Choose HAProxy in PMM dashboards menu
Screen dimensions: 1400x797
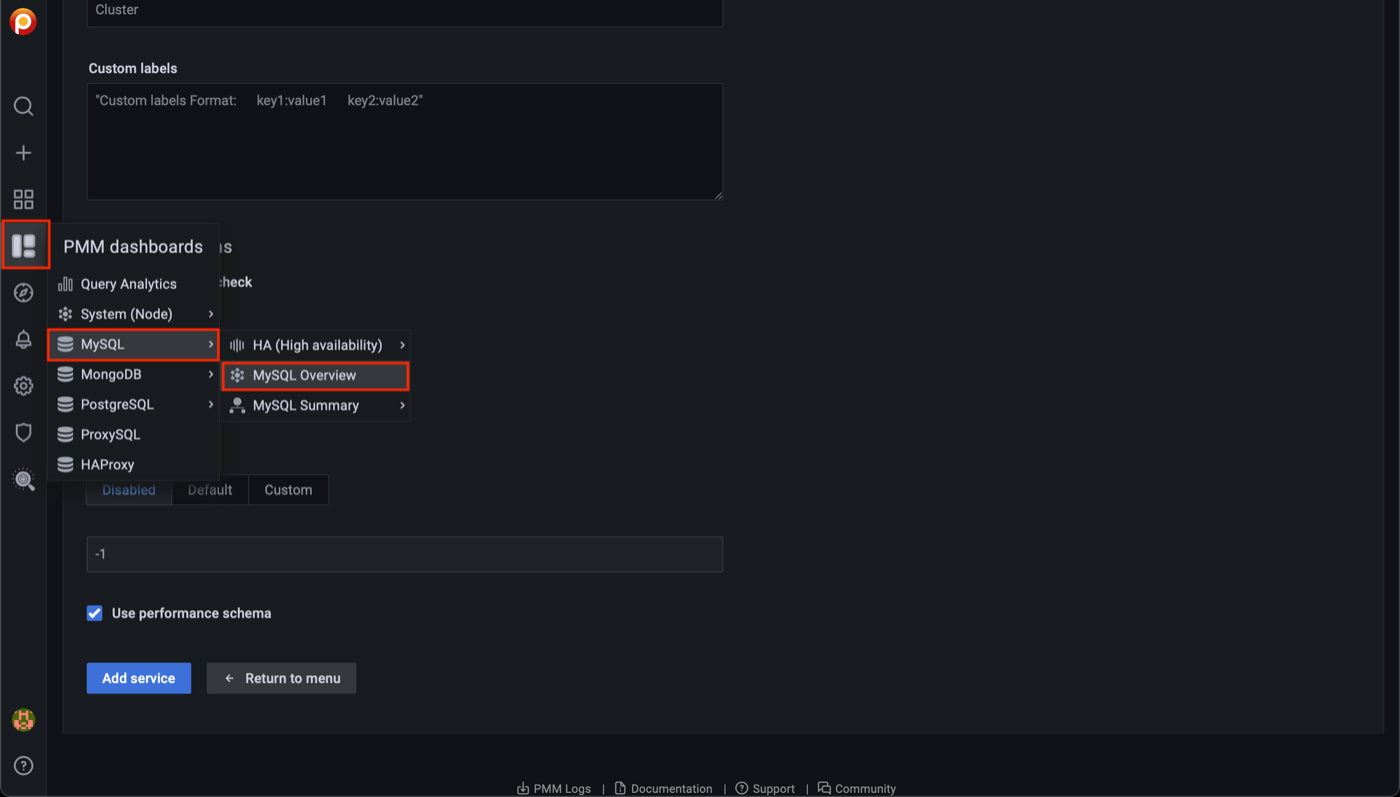(x=133, y=464)
